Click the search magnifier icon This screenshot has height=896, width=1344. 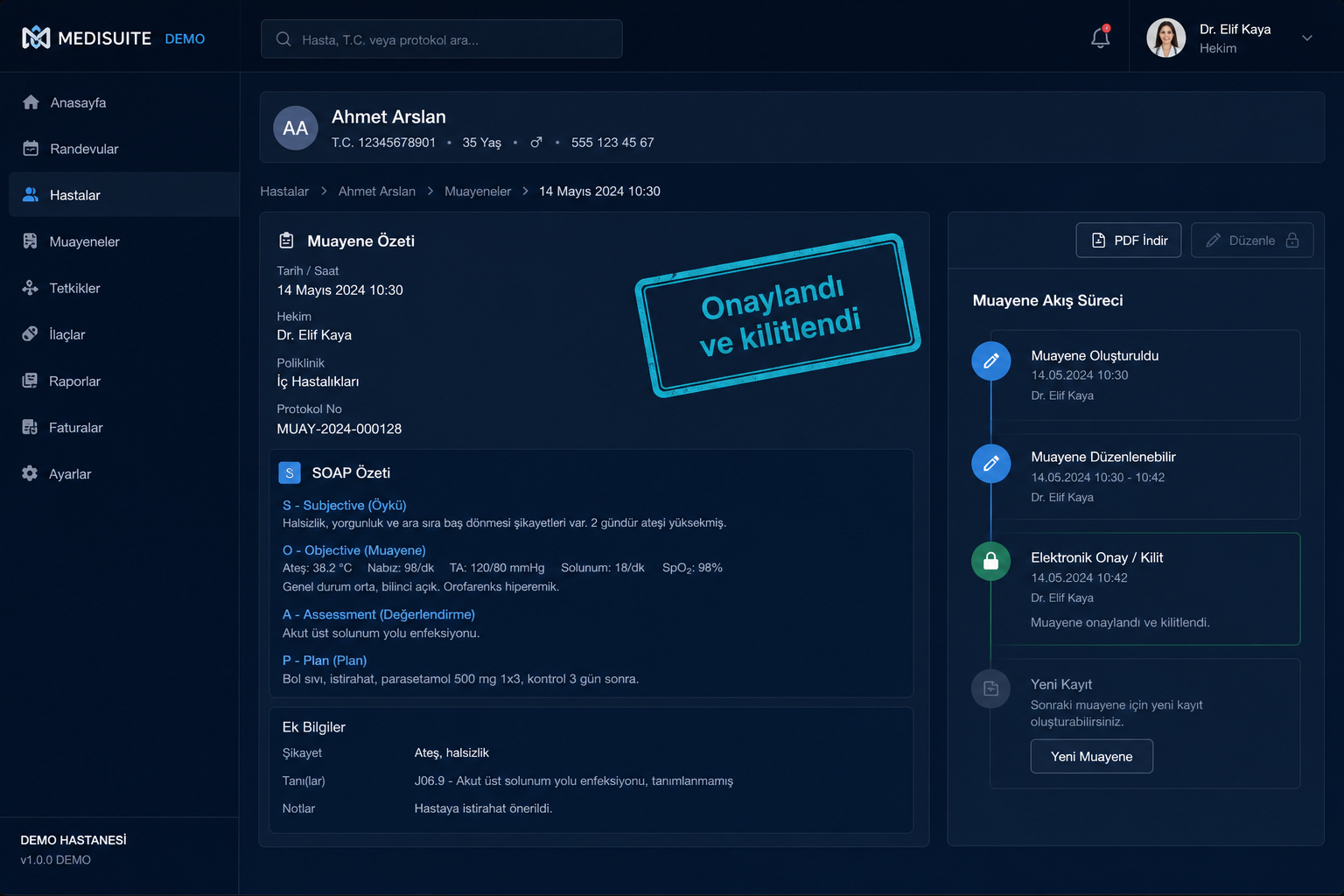pyautogui.click(x=283, y=39)
